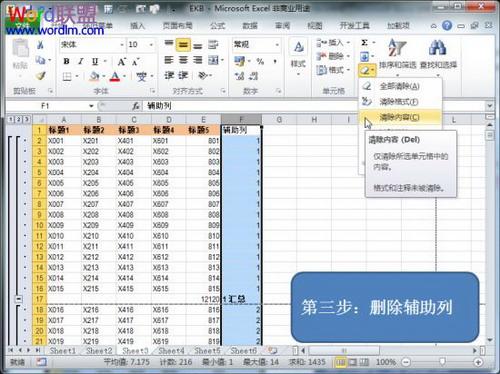Click the fill color bucket icon
The height and width of the screenshot is (374, 500).
point(94,77)
